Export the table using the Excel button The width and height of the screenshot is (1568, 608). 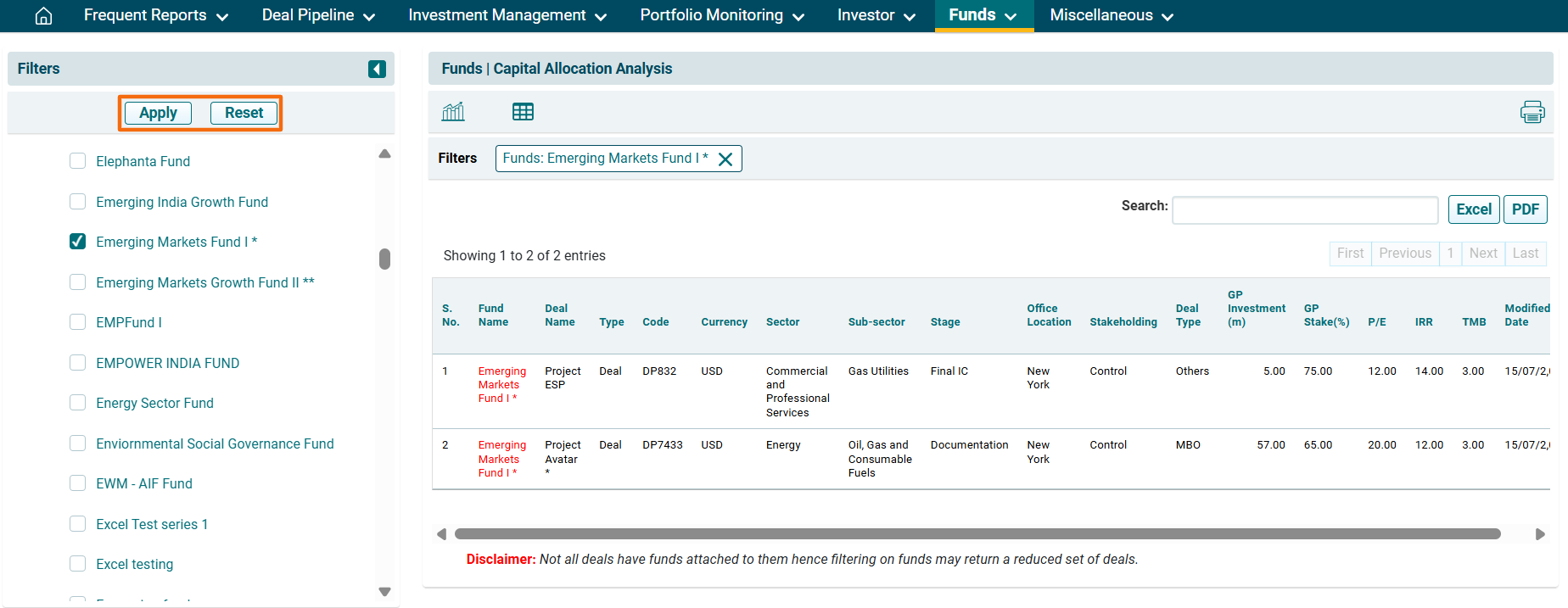click(x=1473, y=209)
